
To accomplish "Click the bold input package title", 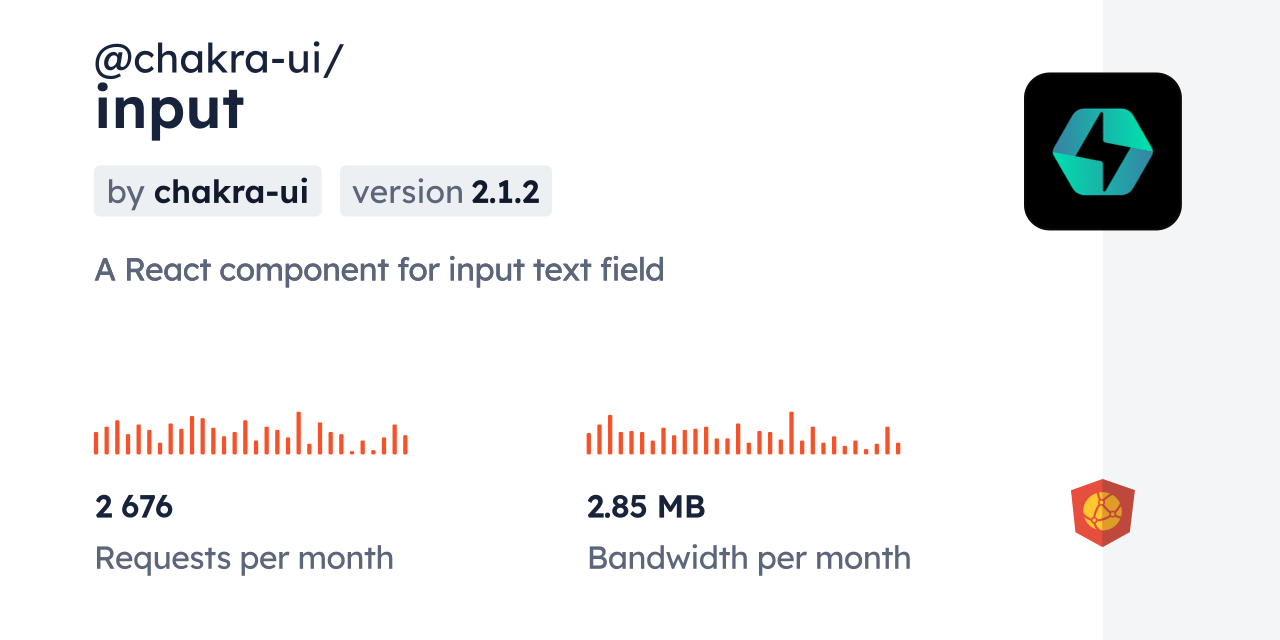I will tap(169, 108).
